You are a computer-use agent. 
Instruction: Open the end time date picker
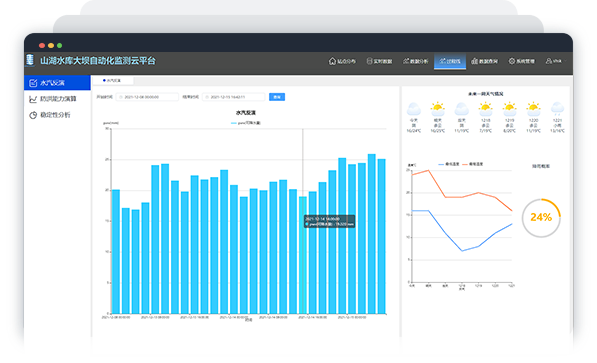tap(233, 97)
